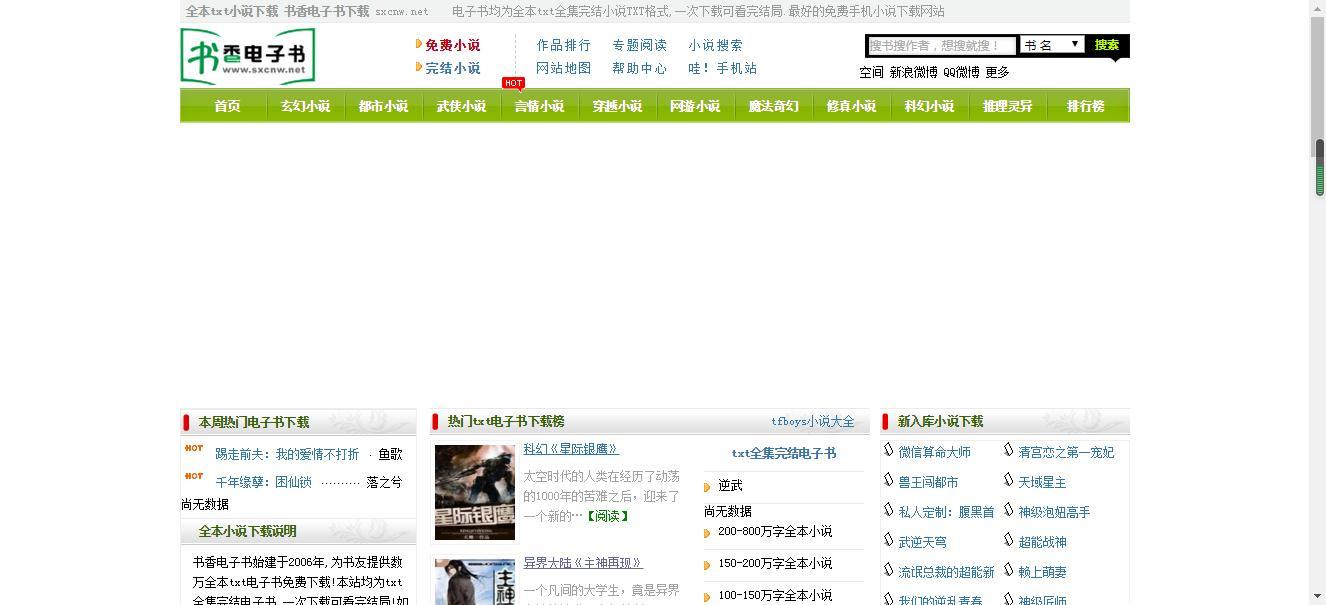This screenshot has height=605, width=1326.
Task: Open 武侠小说 category tab
Action: coord(461,106)
